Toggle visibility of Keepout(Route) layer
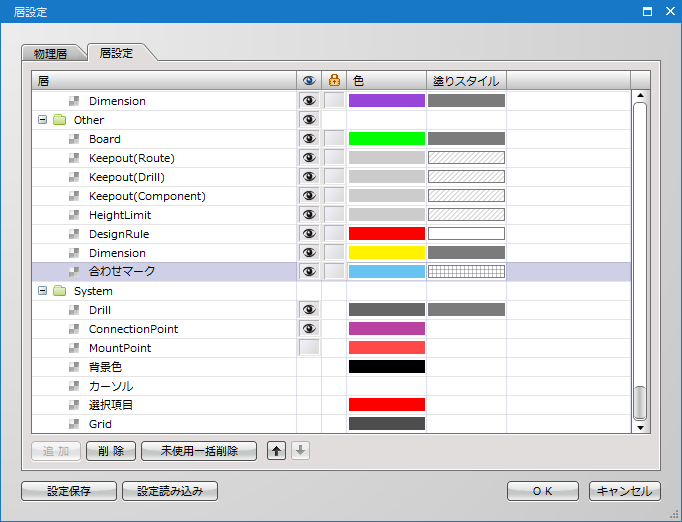 point(309,157)
